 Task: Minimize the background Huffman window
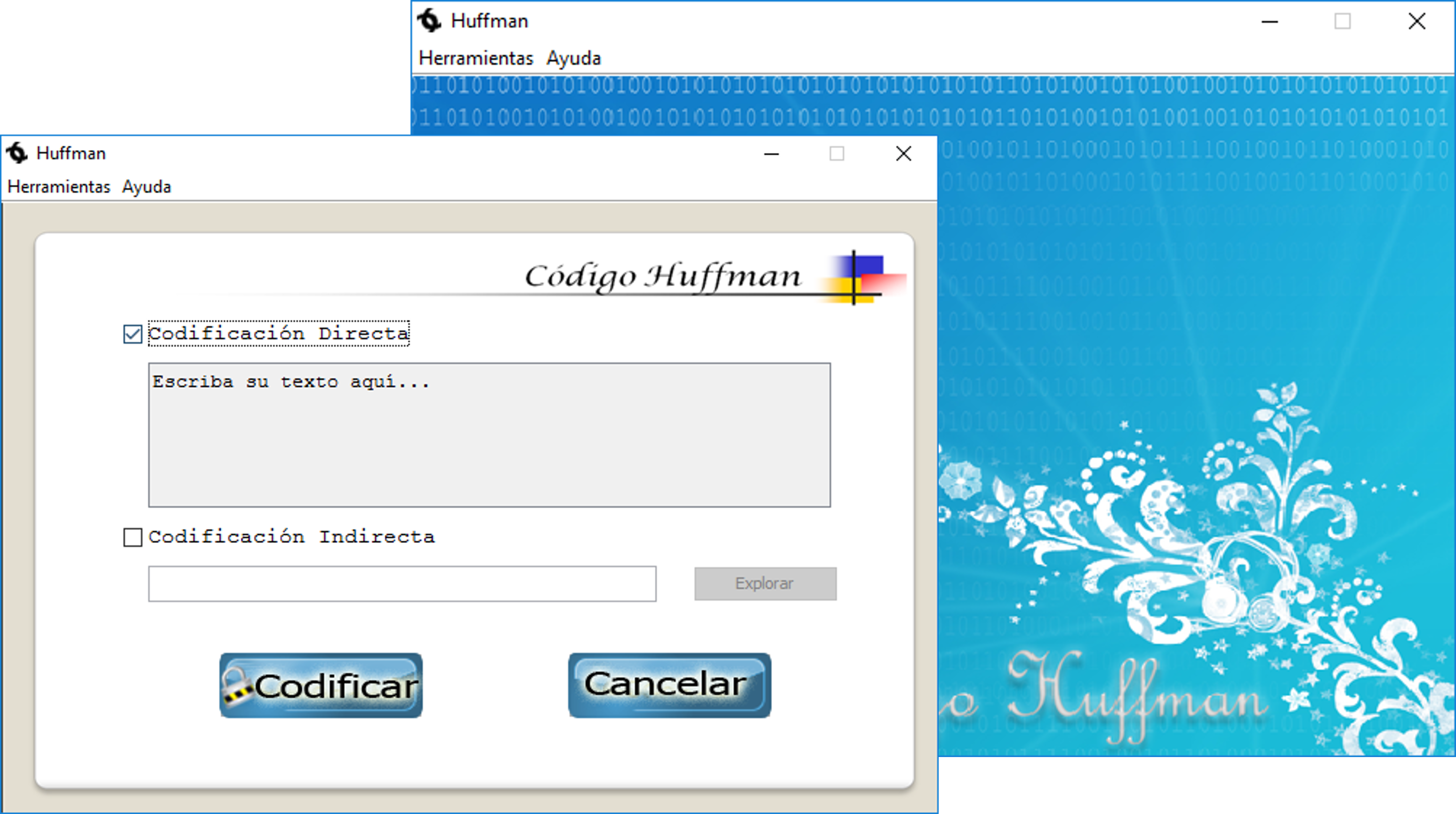(x=1270, y=22)
